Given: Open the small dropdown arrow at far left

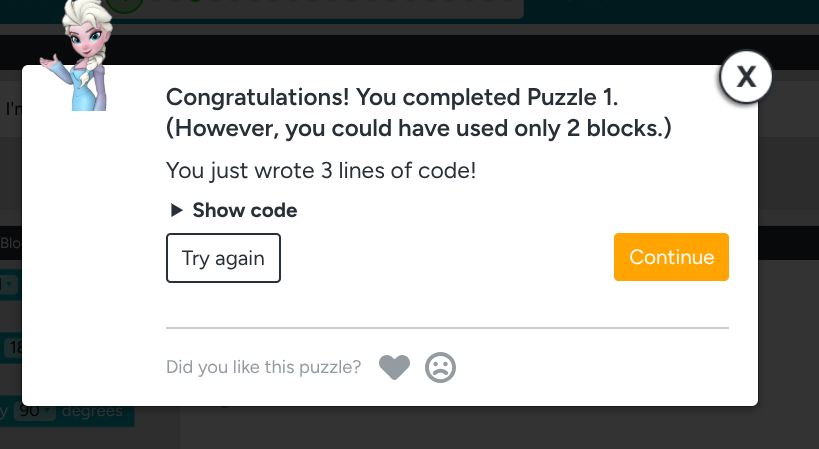Looking at the screenshot, I should click(9, 285).
